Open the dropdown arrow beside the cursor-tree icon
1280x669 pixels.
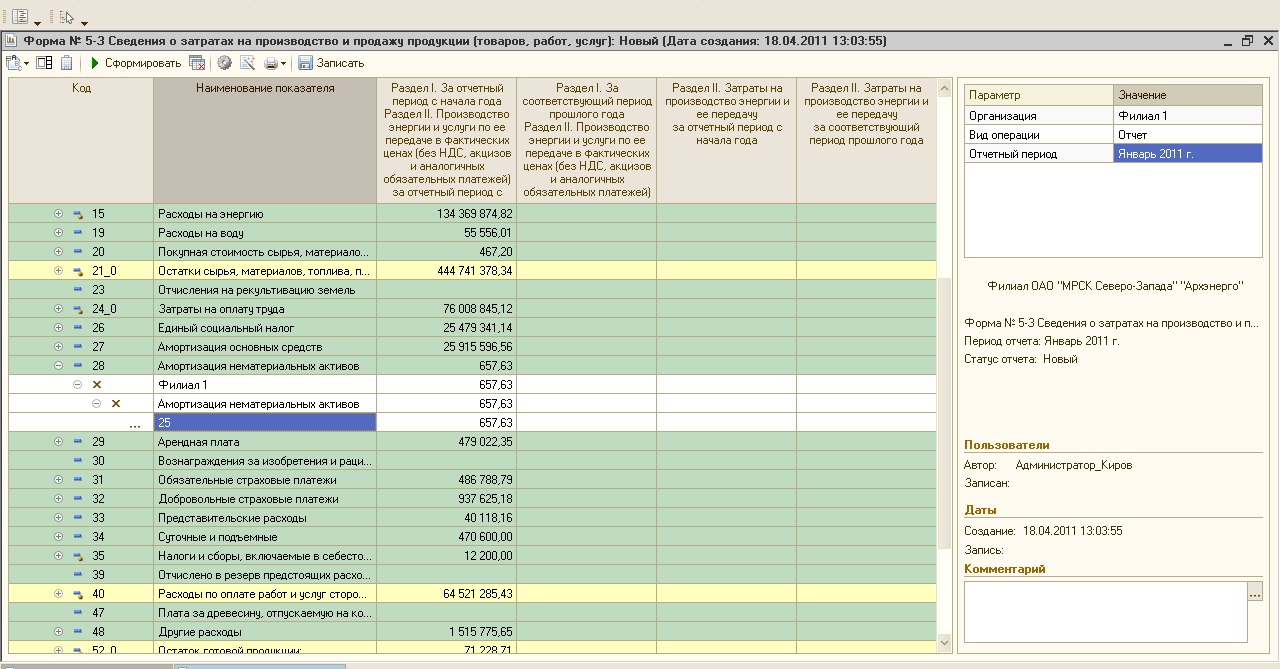point(85,22)
